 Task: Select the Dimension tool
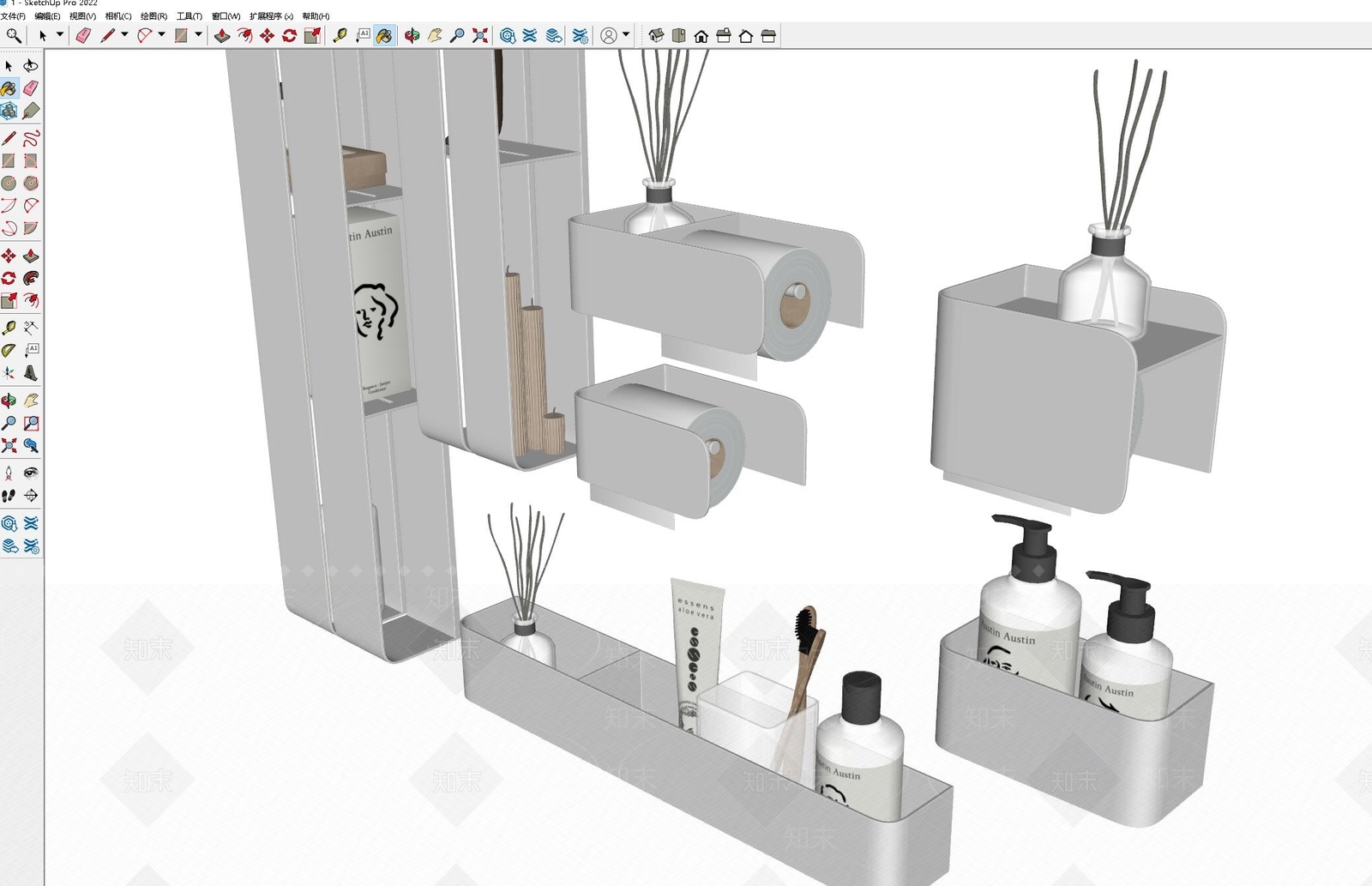tap(31, 328)
